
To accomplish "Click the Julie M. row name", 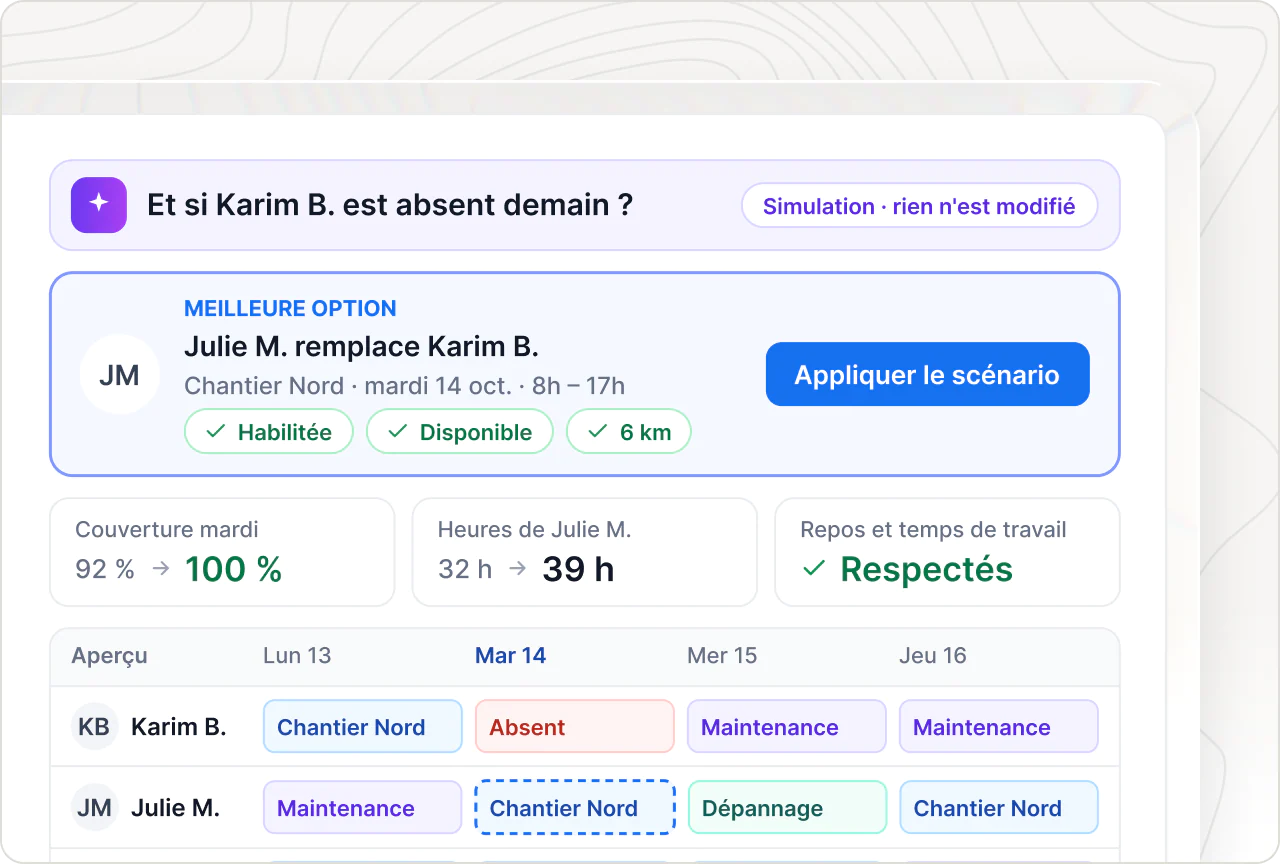I will [175, 808].
